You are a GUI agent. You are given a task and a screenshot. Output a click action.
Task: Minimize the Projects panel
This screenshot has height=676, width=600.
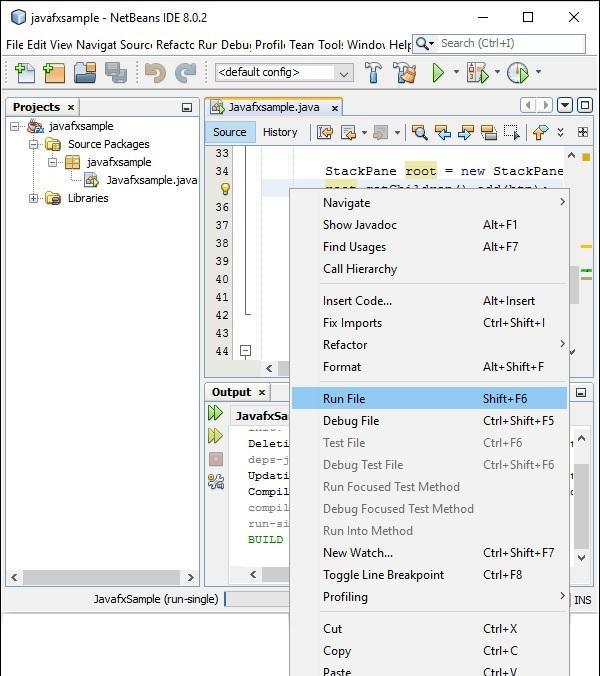187,107
